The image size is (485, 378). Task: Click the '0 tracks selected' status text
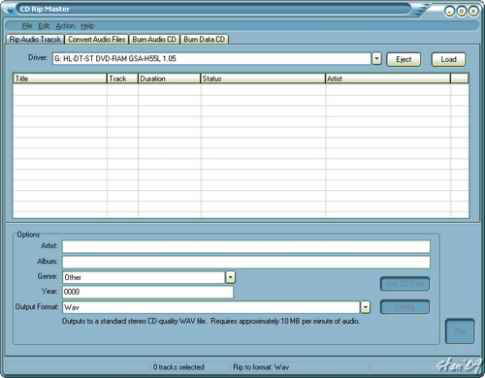(179, 367)
